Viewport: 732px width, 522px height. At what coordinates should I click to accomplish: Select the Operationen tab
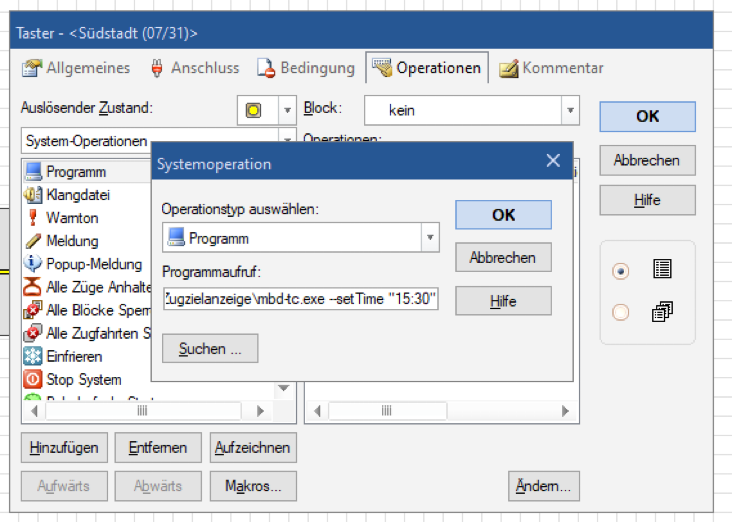pos(427,68)
